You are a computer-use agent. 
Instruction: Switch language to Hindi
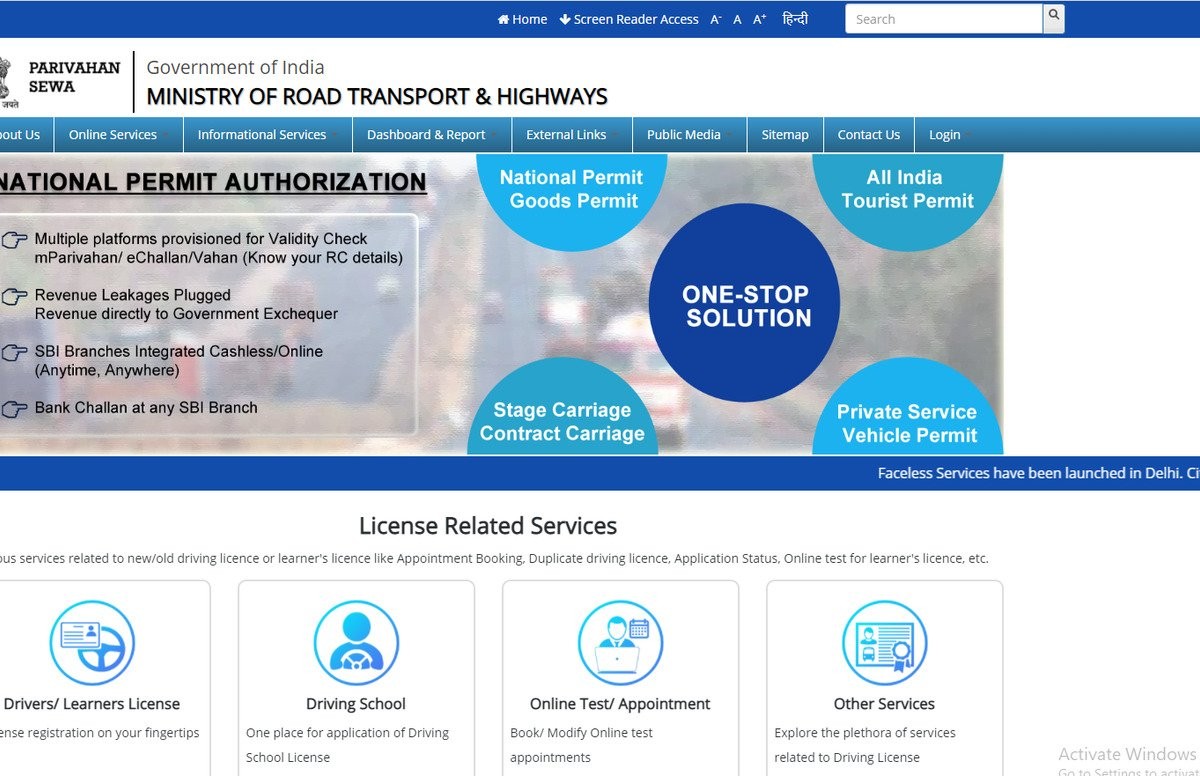tap(795, 19)
